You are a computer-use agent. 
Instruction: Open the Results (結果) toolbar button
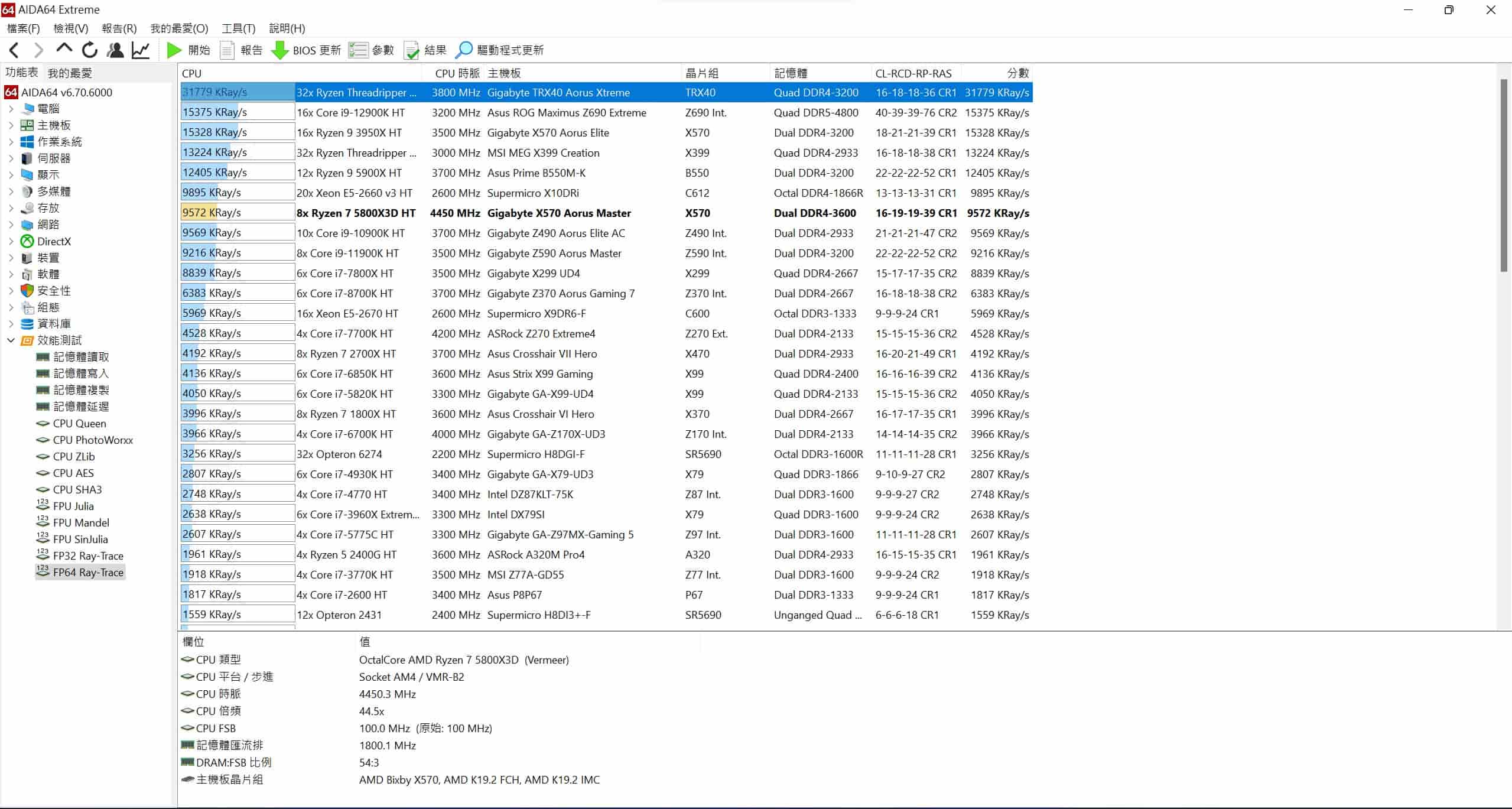coord(425,50)
